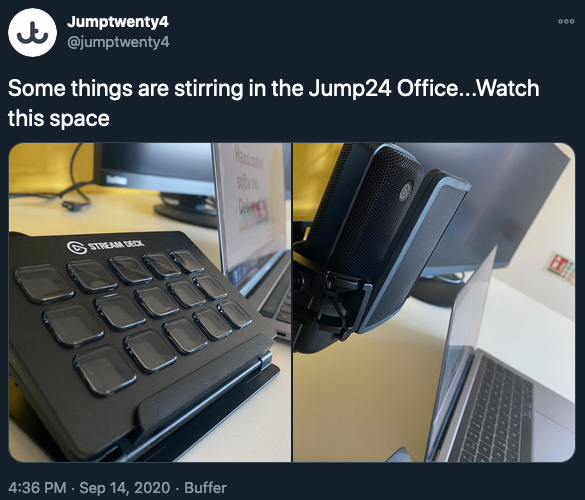Viewport: 585px width, 500px height.
Task: Click the bottom-left Stream Deck key
Action: 105,370
